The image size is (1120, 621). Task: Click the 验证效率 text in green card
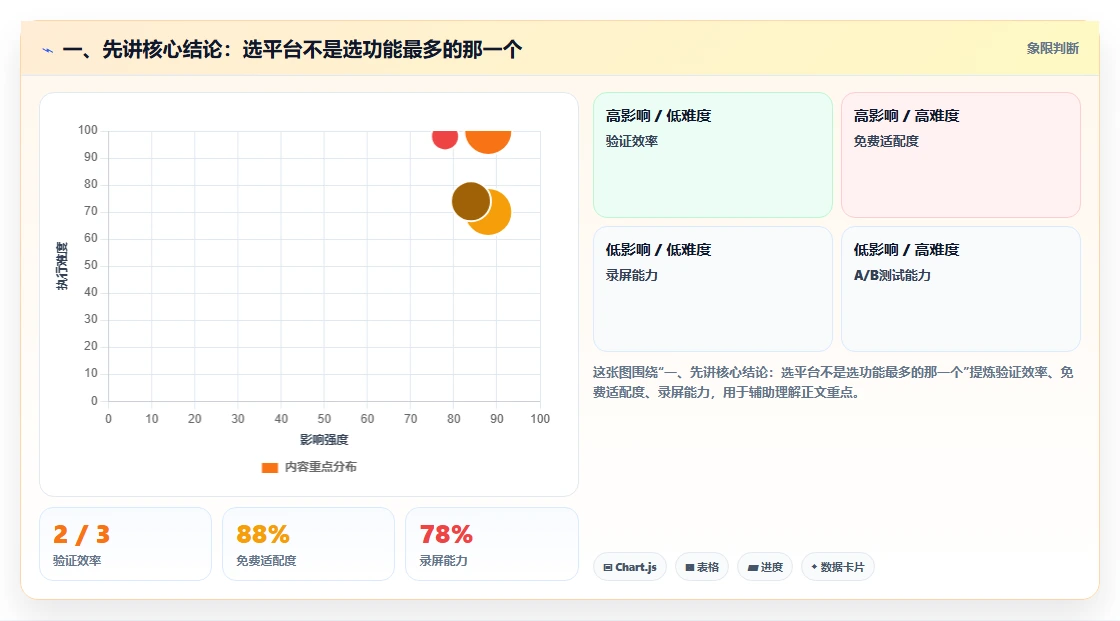pyautogui.click(x=631, y=141)
